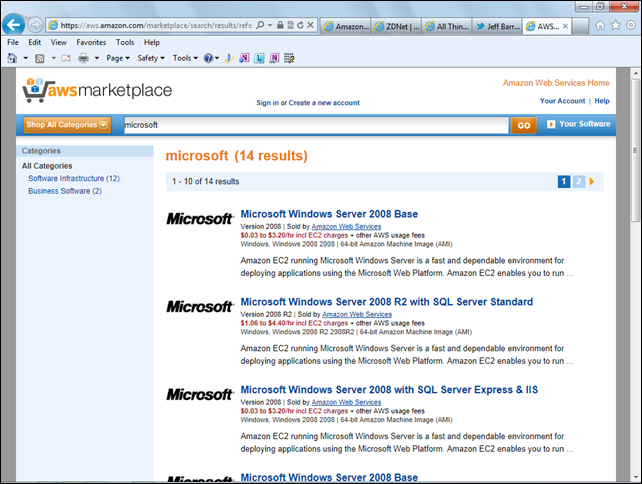642x484 pixels.
Task: Switch to the All Thin... tab
Action: click(x=447, y=26)
